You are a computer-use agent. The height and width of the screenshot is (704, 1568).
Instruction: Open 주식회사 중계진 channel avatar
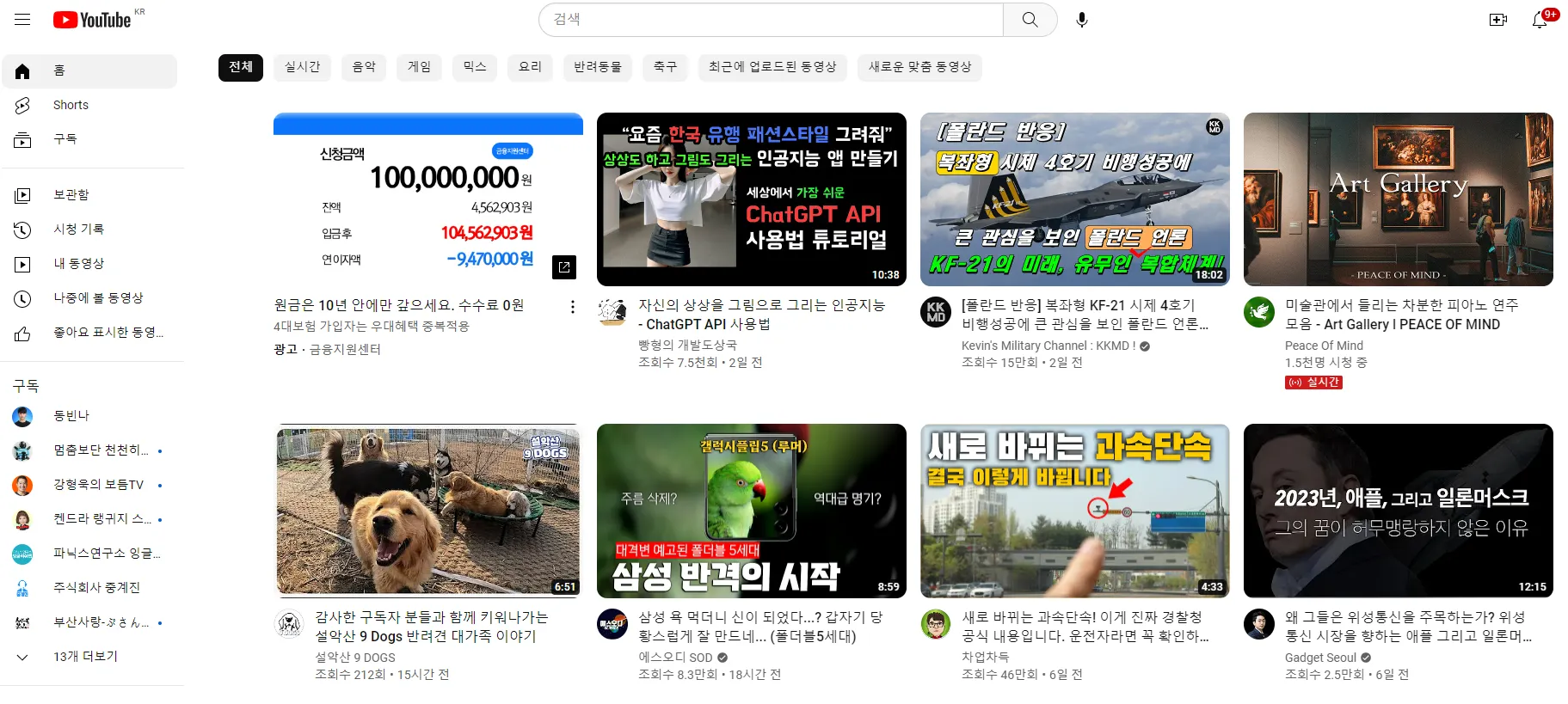click(22, 588)
